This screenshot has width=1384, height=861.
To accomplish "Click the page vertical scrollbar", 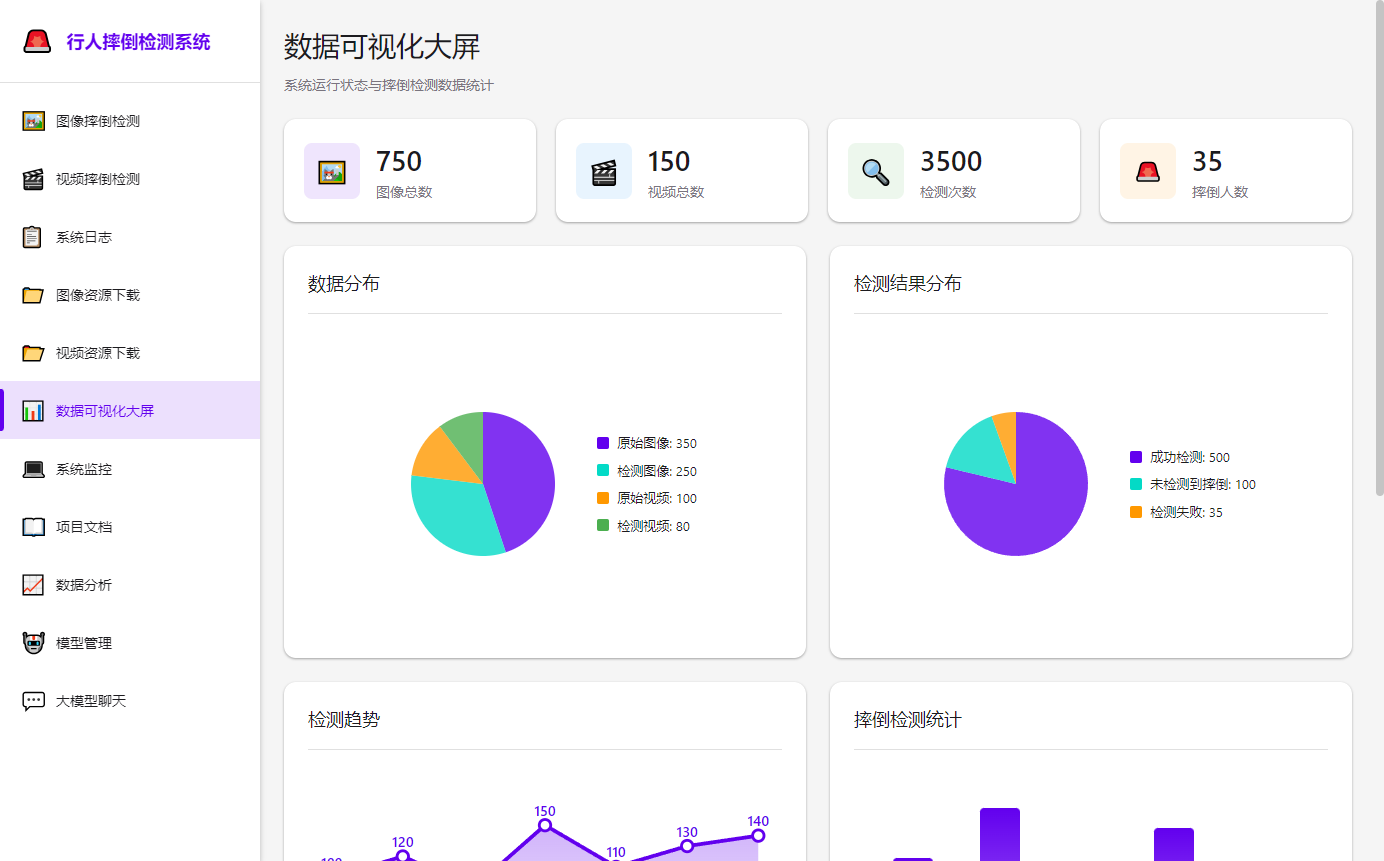I will click(x=1380, y=250).
